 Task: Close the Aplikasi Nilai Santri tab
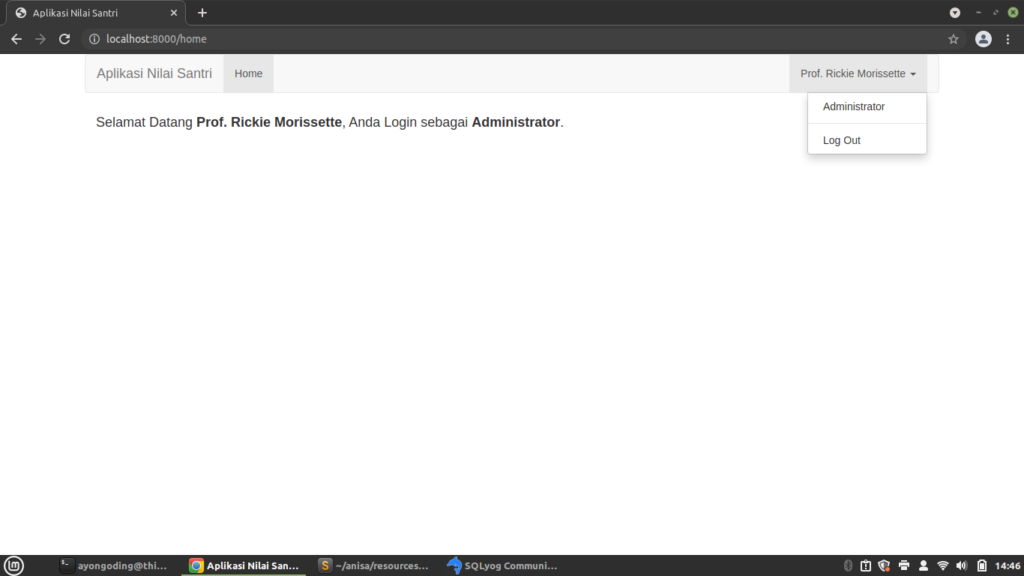pos(174,12)
